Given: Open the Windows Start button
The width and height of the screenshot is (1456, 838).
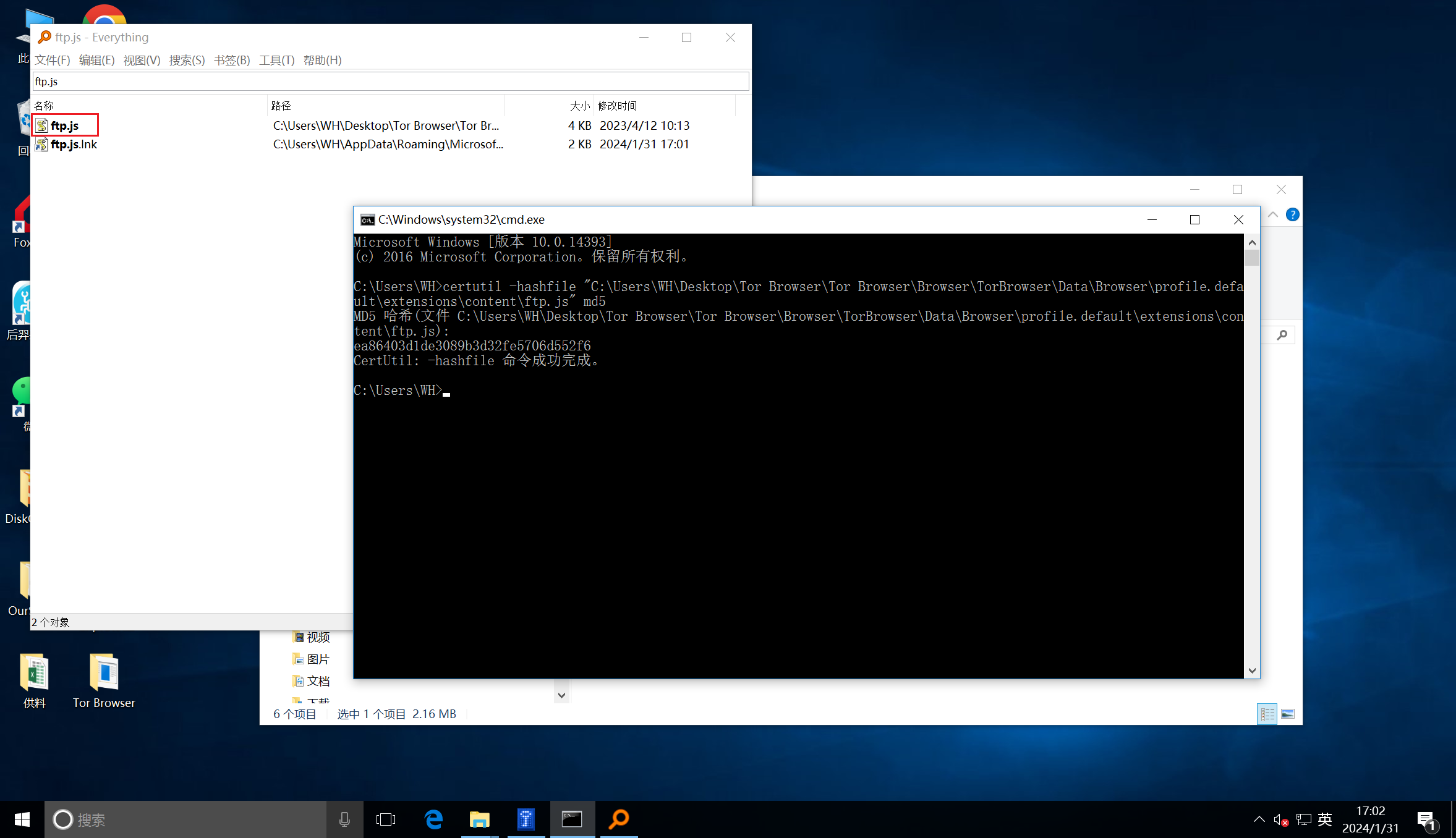Looking at the screenshot, I should [x=22, y=819].
